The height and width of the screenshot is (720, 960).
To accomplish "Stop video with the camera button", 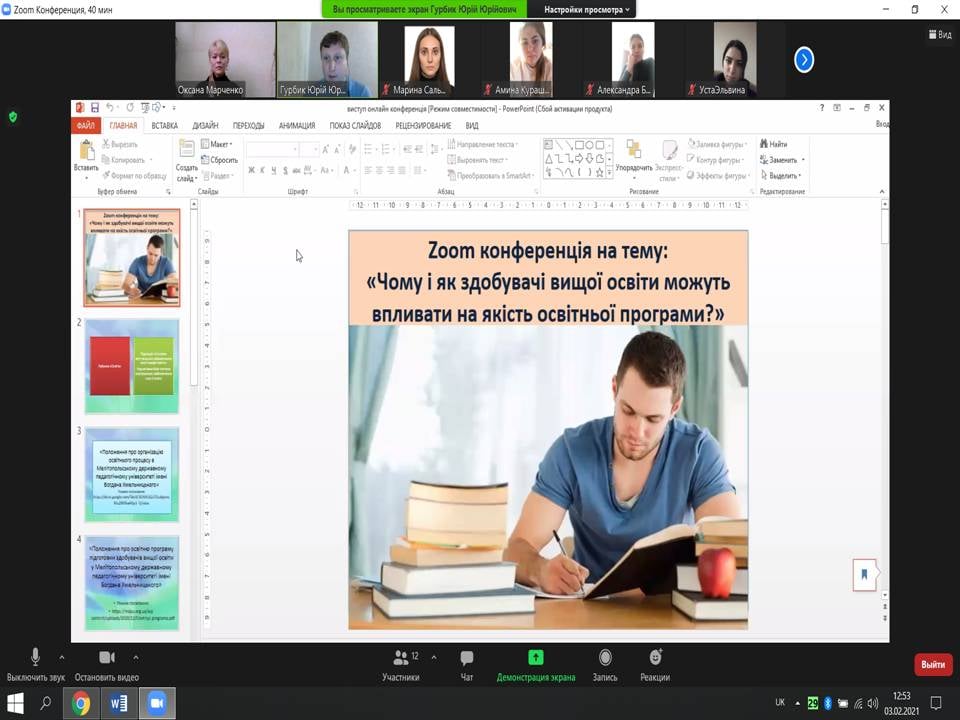I will click(x=107, y=658).
